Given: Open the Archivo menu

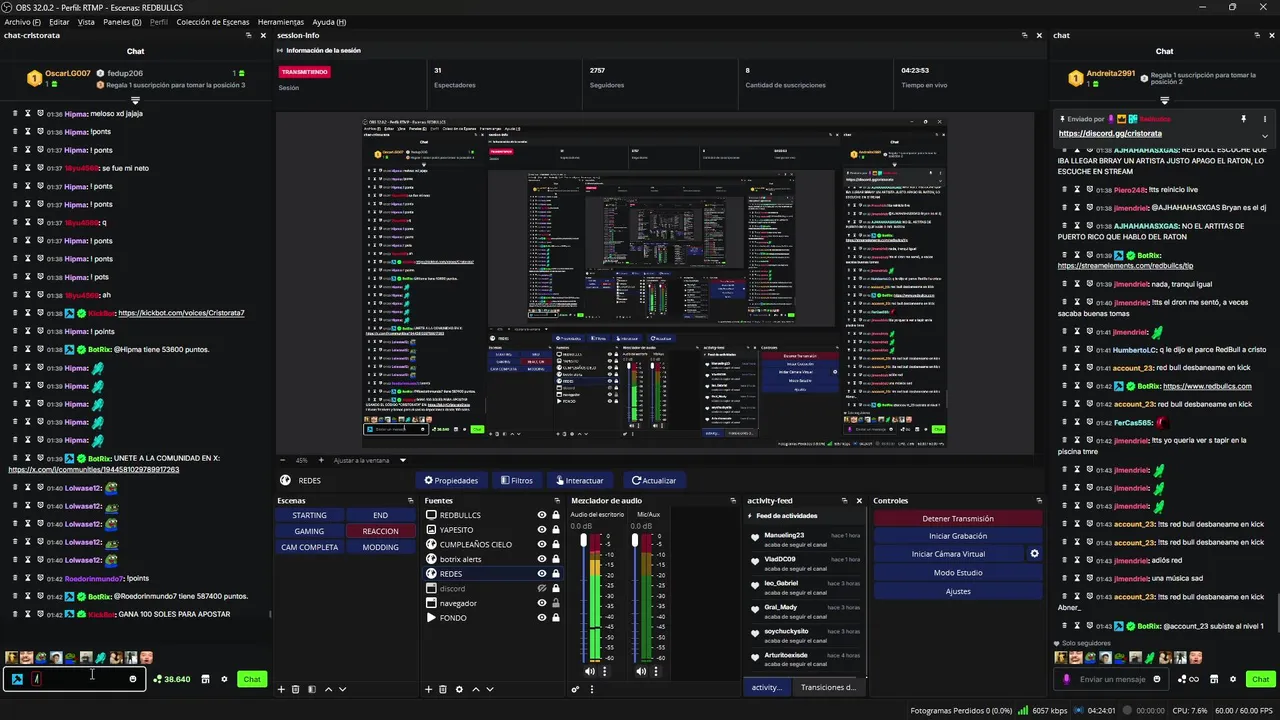Looking at the screenshot, I should [23, 22].
